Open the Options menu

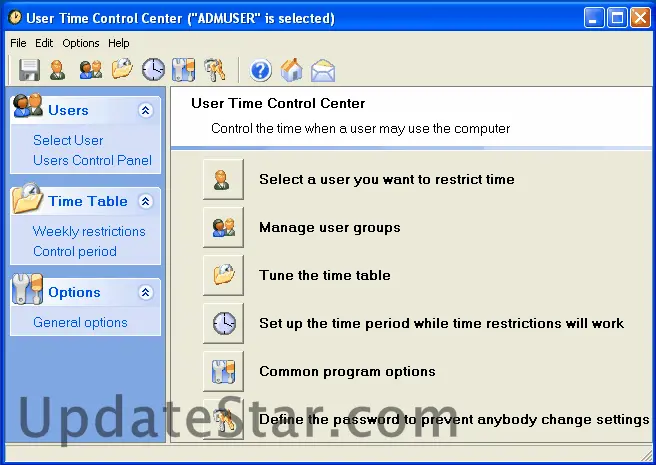tap(81, 43)
